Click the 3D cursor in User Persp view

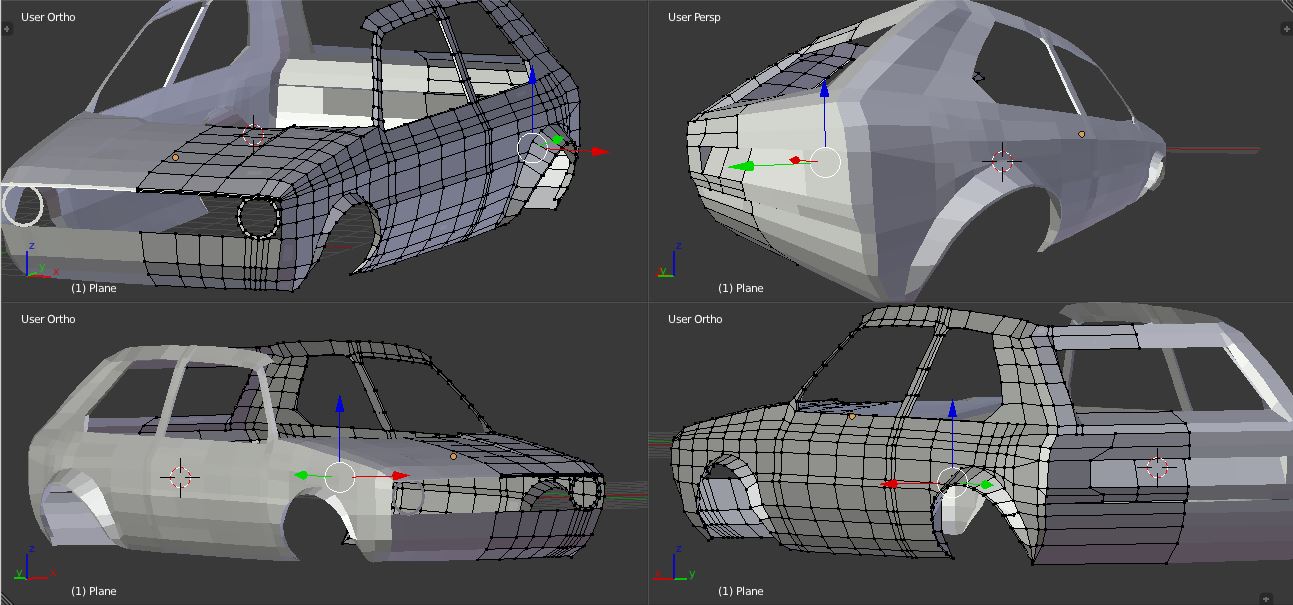[x=1001, y=161]
